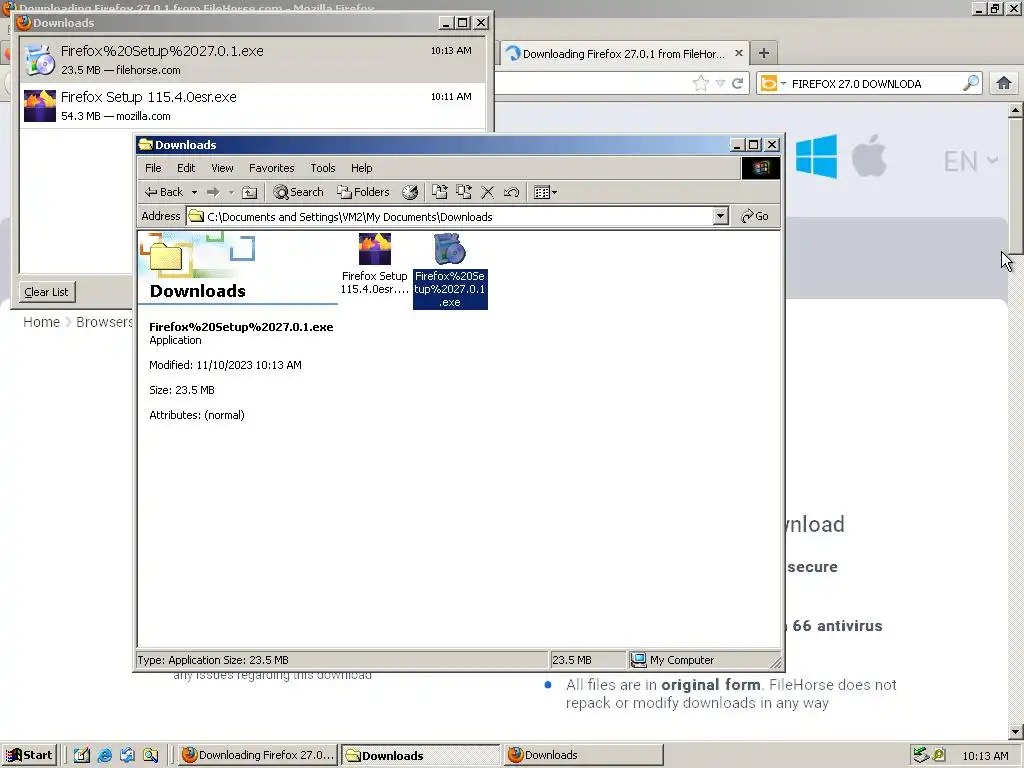This screenshot has height=768, width=1024.
Task: Delete the selected file with the X icon
Action: pyautogui.click(x=487, y=192)
